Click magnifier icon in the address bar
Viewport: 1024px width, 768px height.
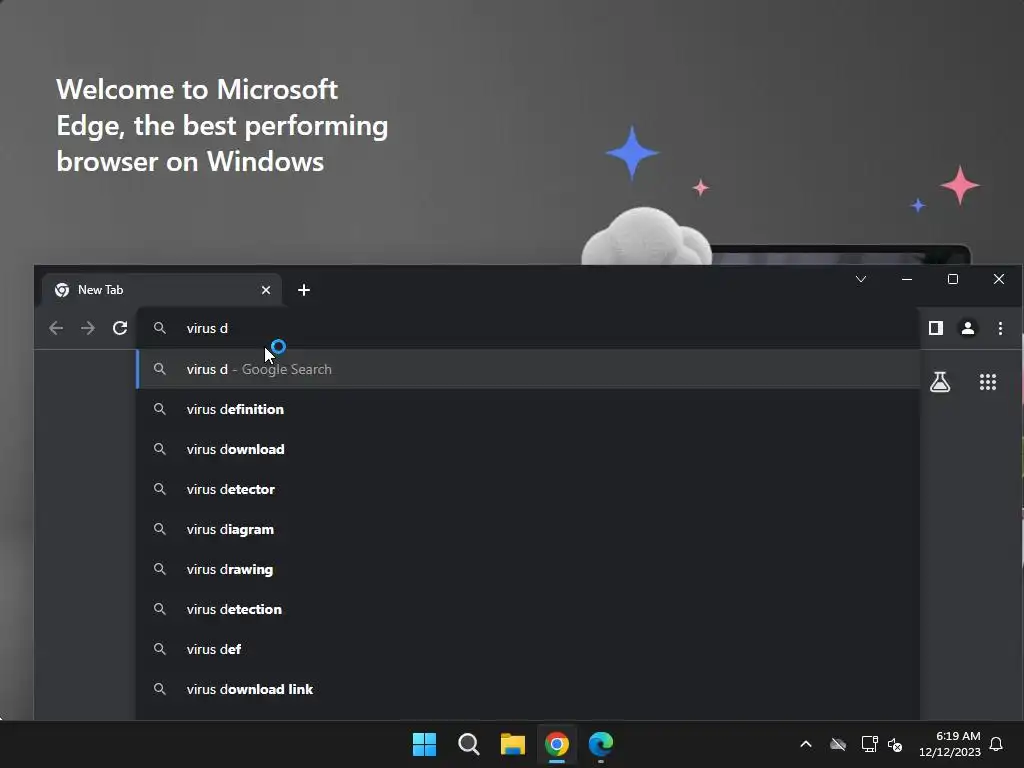(159, 328)
